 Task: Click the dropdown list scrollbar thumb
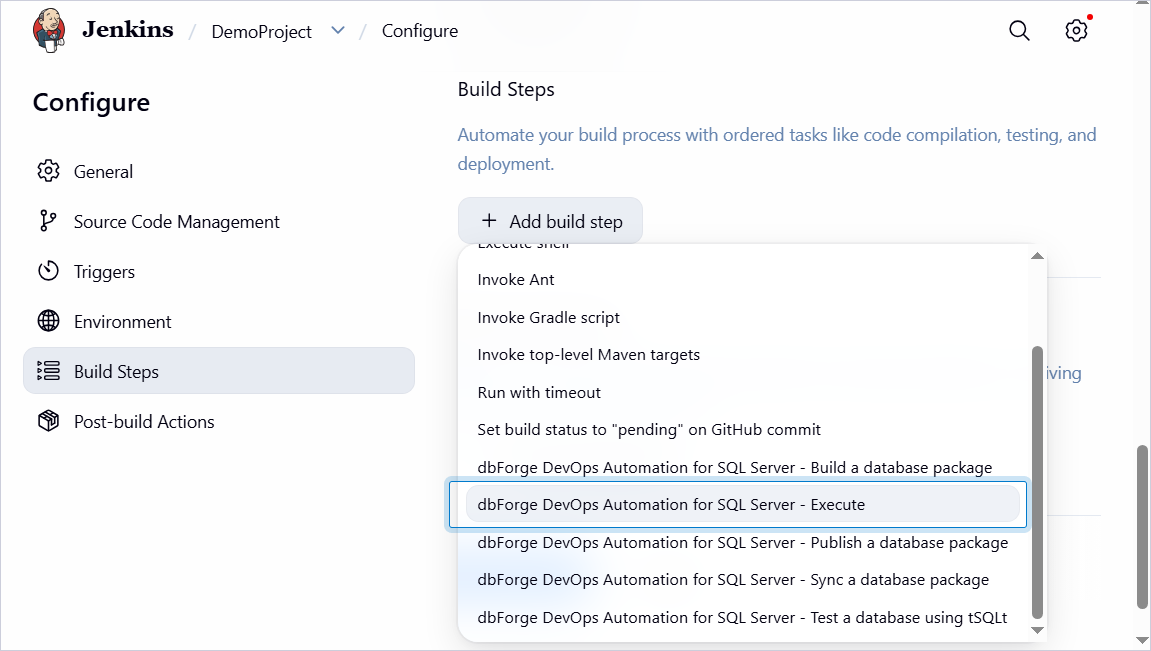[1037, 482]
